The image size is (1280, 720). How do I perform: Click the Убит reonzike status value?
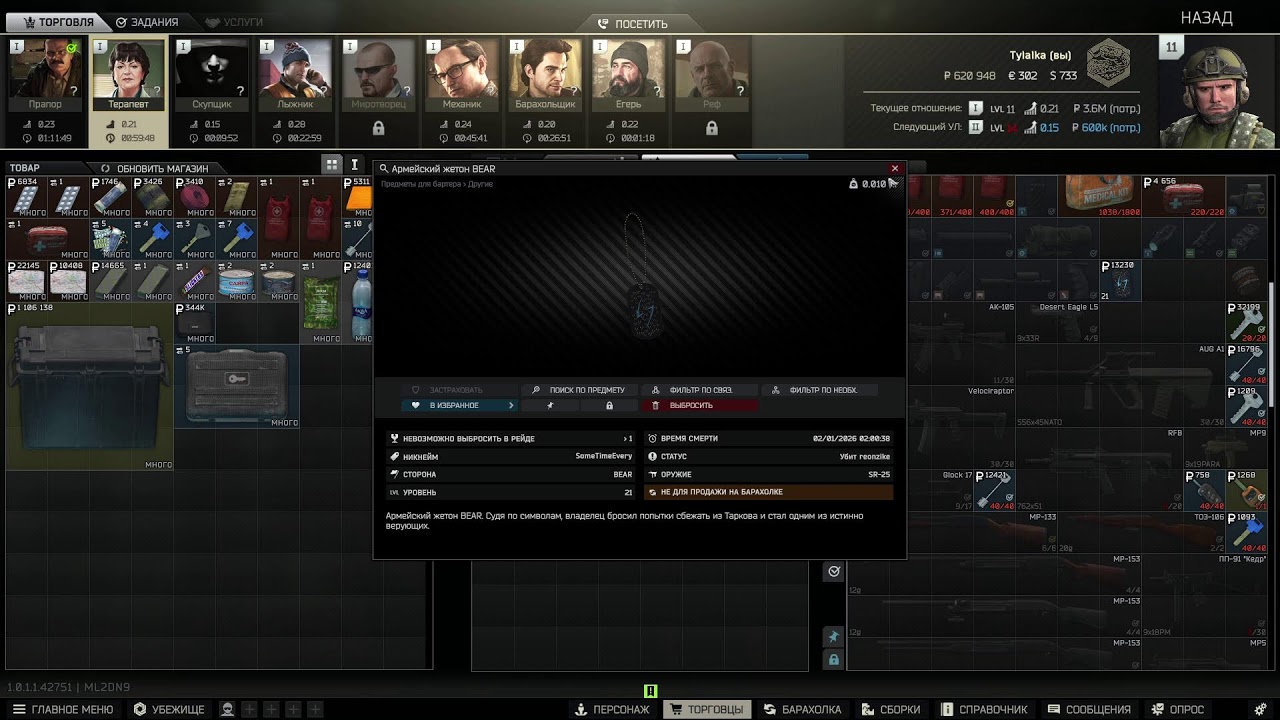click(864, 457)
